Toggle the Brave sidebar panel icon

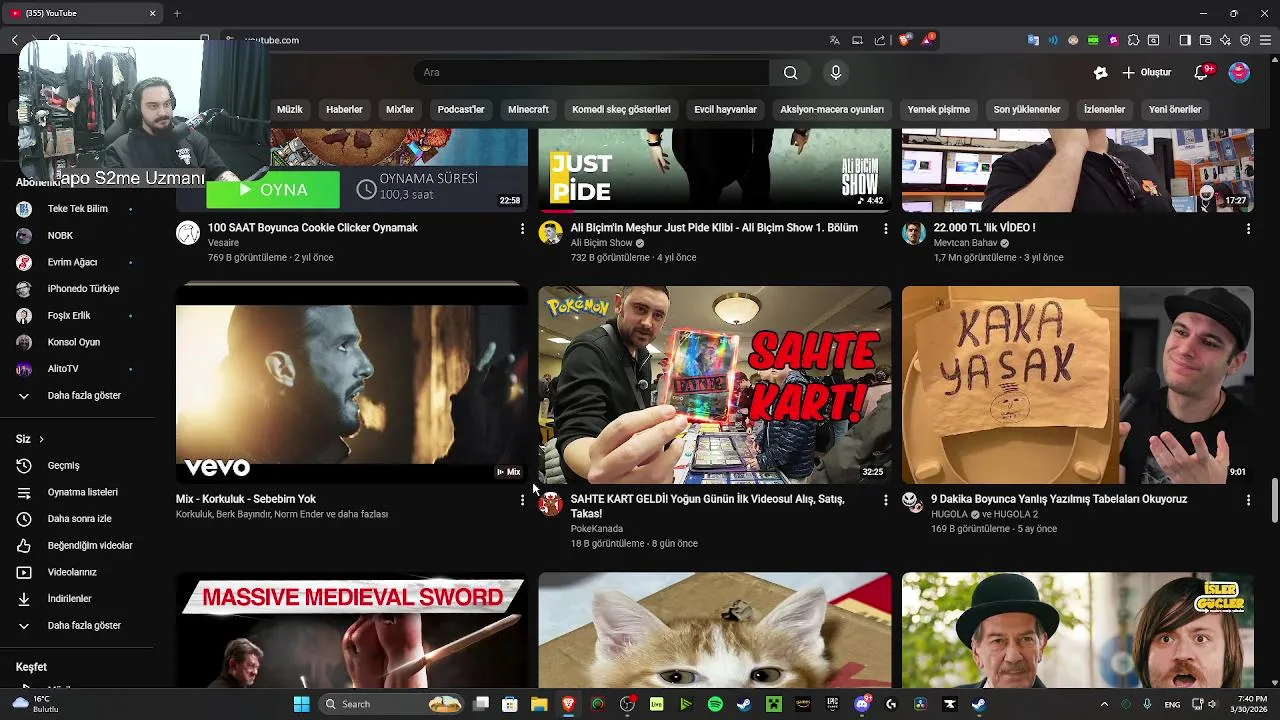[1185, 40]
